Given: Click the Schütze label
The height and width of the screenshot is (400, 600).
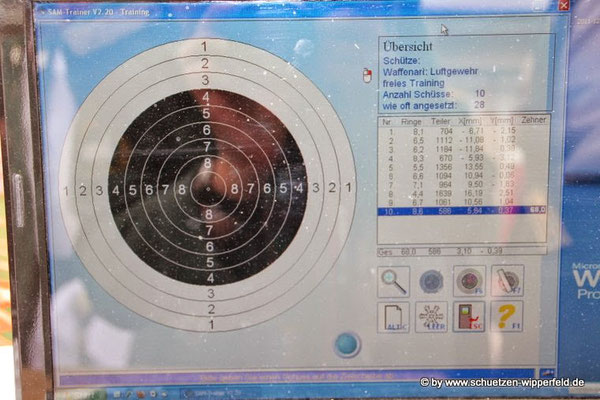Looking at the screenshot, I should click(x=401, y=61).
